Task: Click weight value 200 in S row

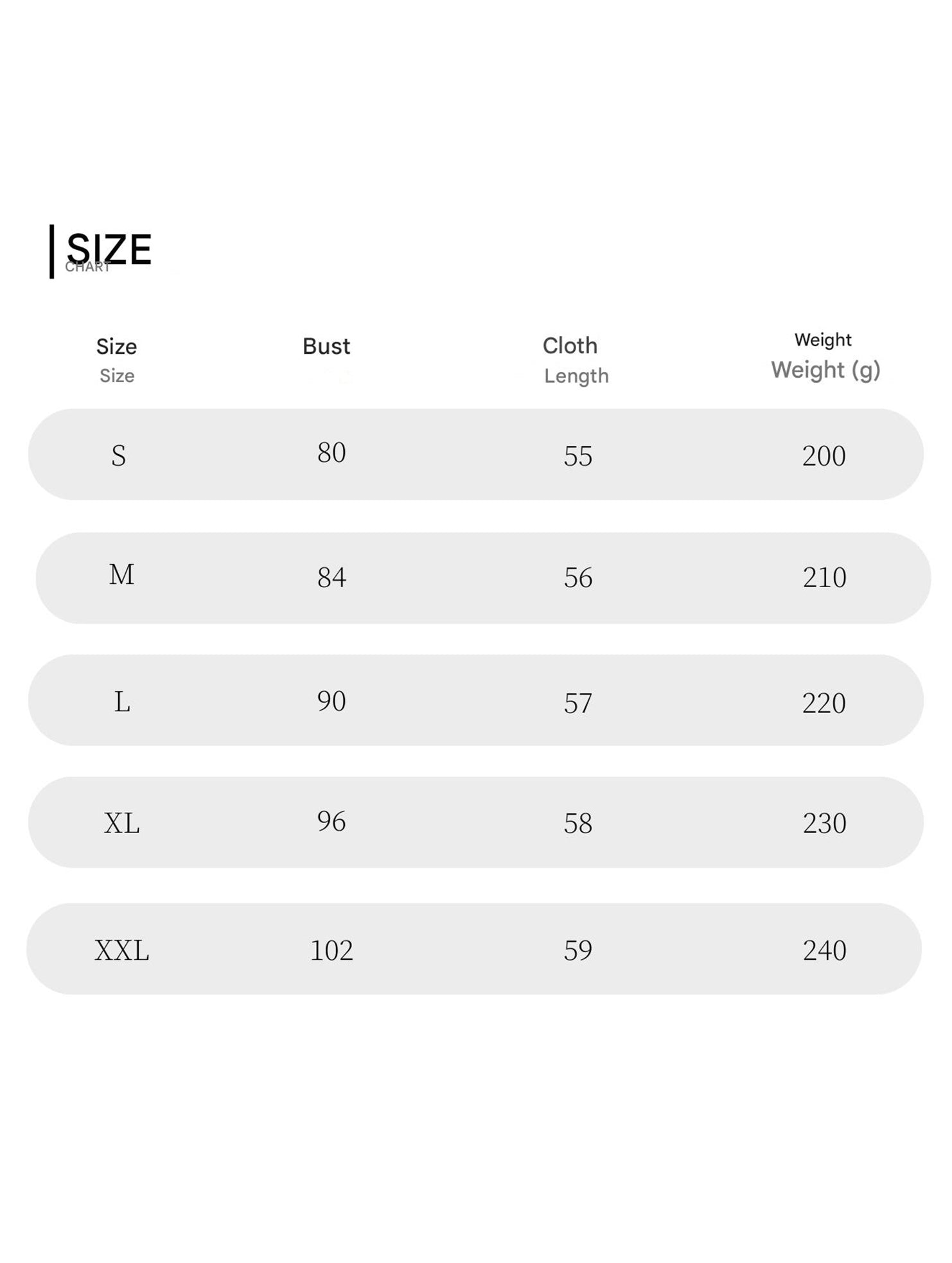Action: 824,456
